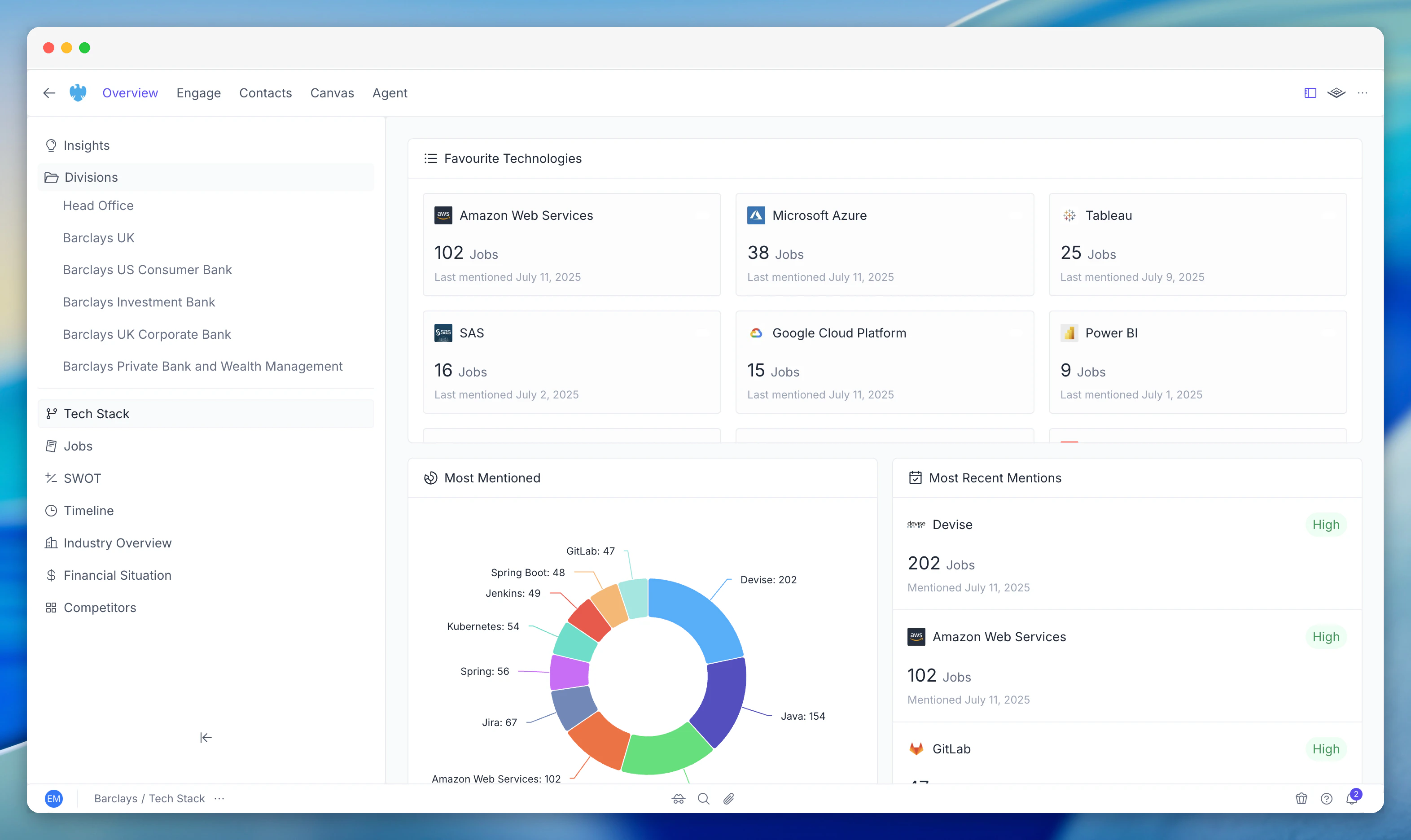Image resolution: width=1411 pixels, height=840 pixels.
Task: Open the Head Office division
Action: click(98, 206)
